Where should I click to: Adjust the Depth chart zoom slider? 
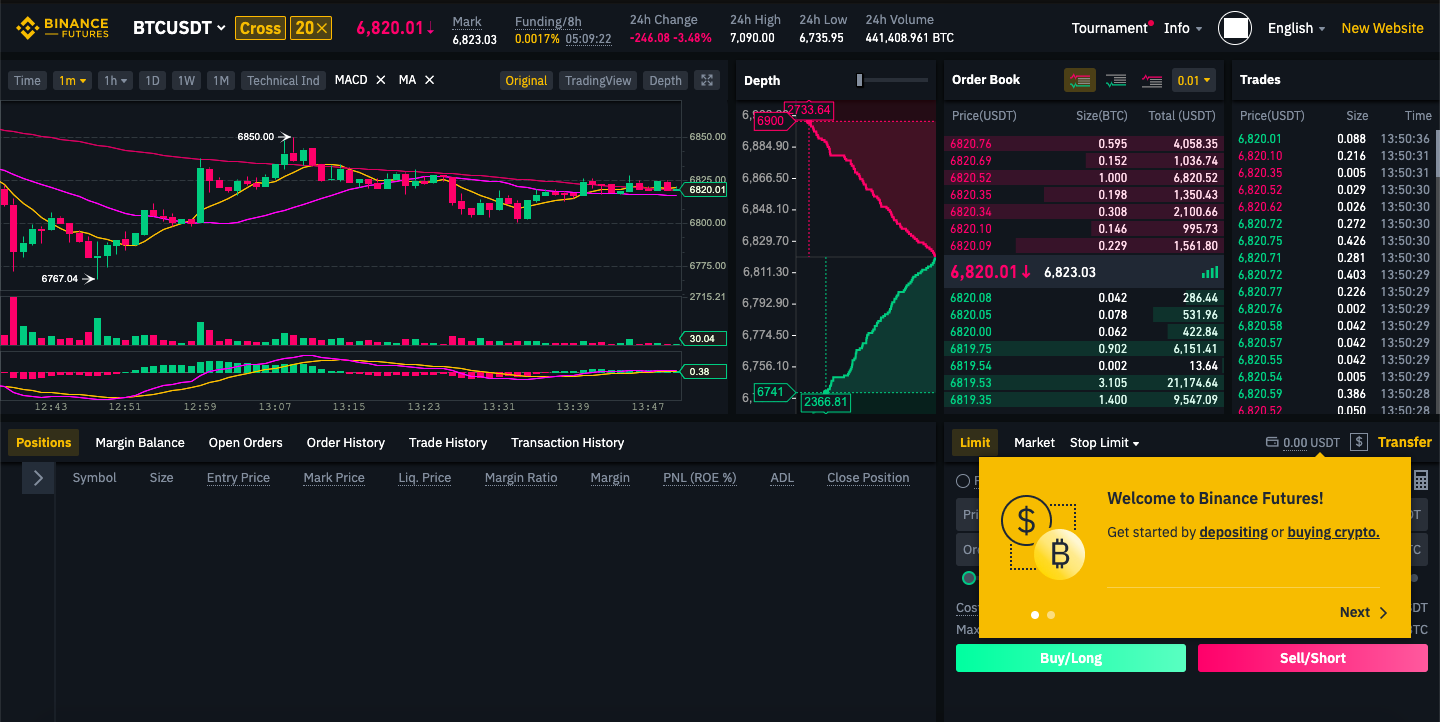click(x=860, y=80)
